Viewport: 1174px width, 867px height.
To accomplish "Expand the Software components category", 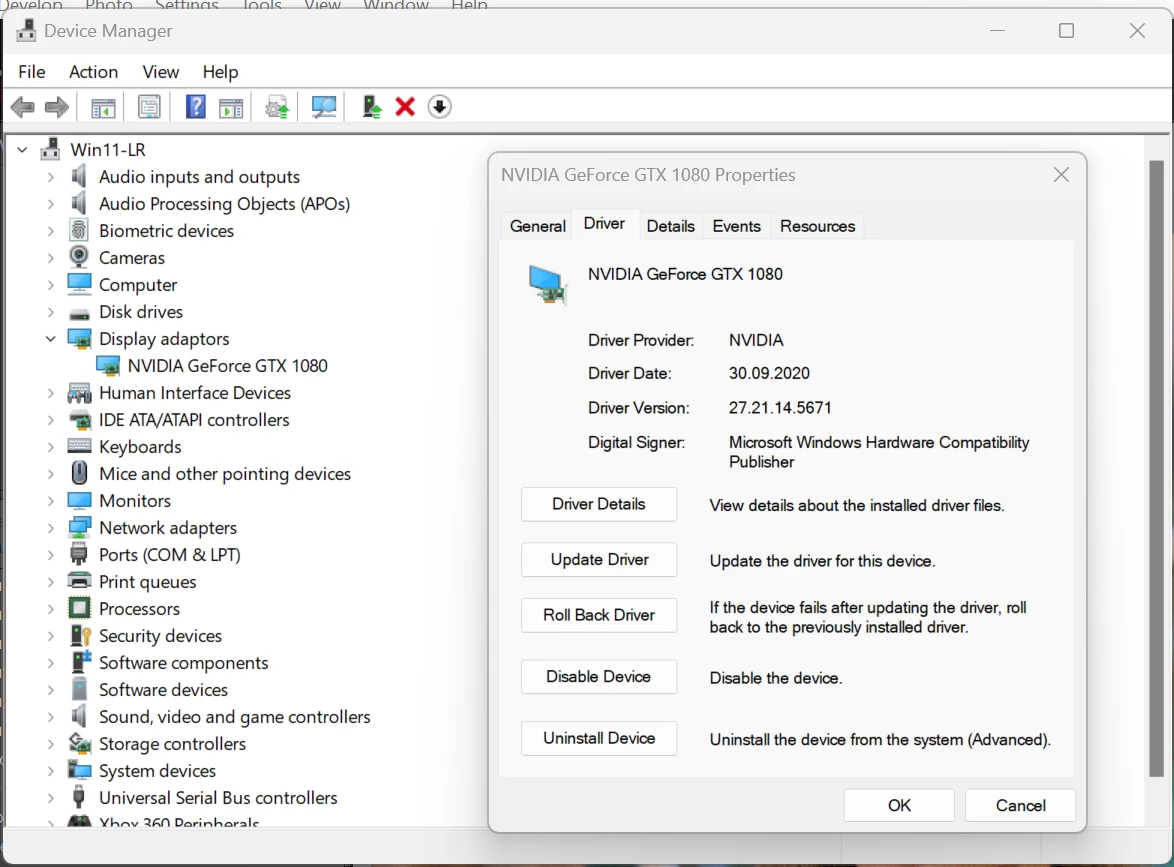I will tap(50, 663).
